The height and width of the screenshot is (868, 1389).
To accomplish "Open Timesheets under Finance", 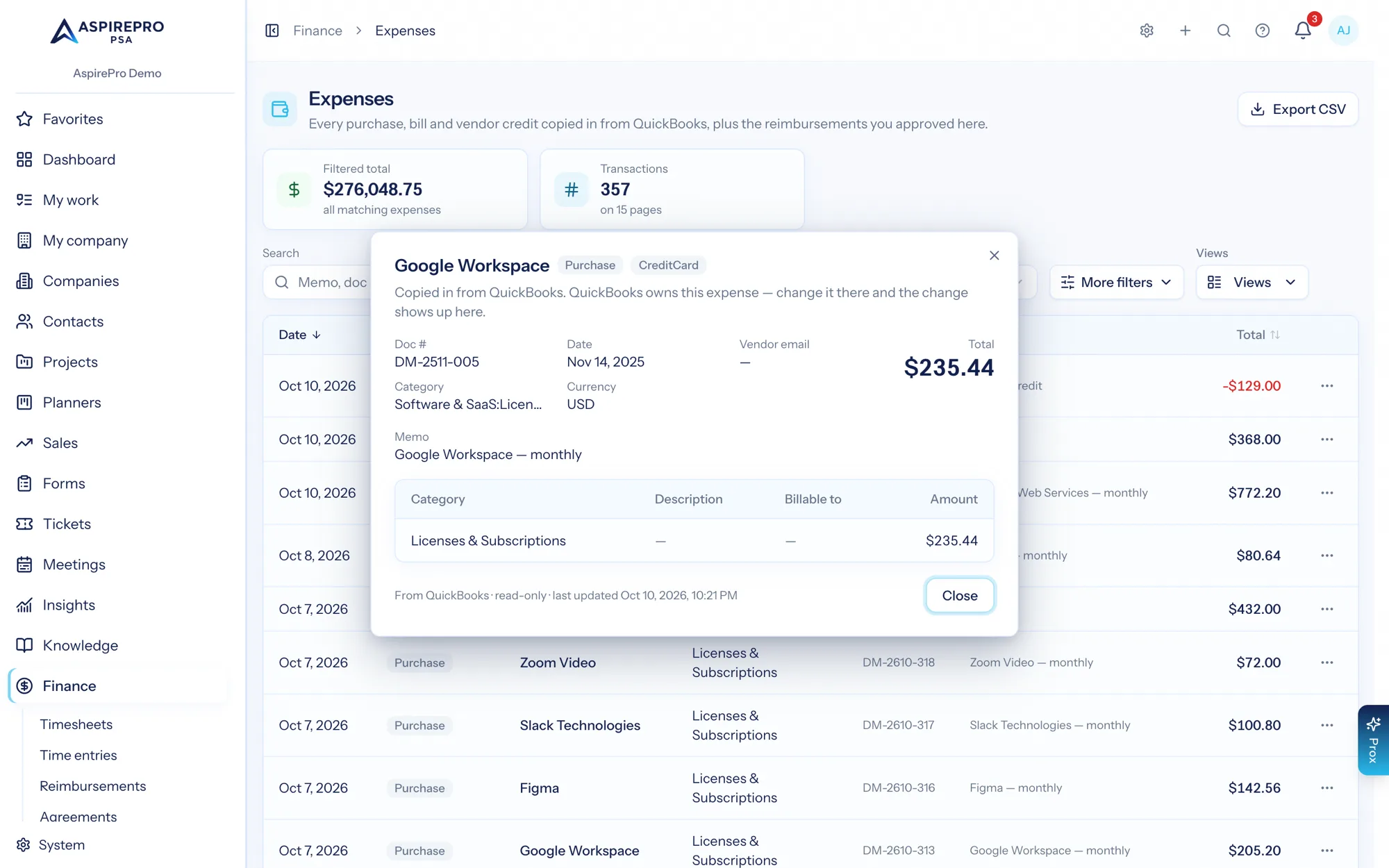I will [x=76, y=724].
